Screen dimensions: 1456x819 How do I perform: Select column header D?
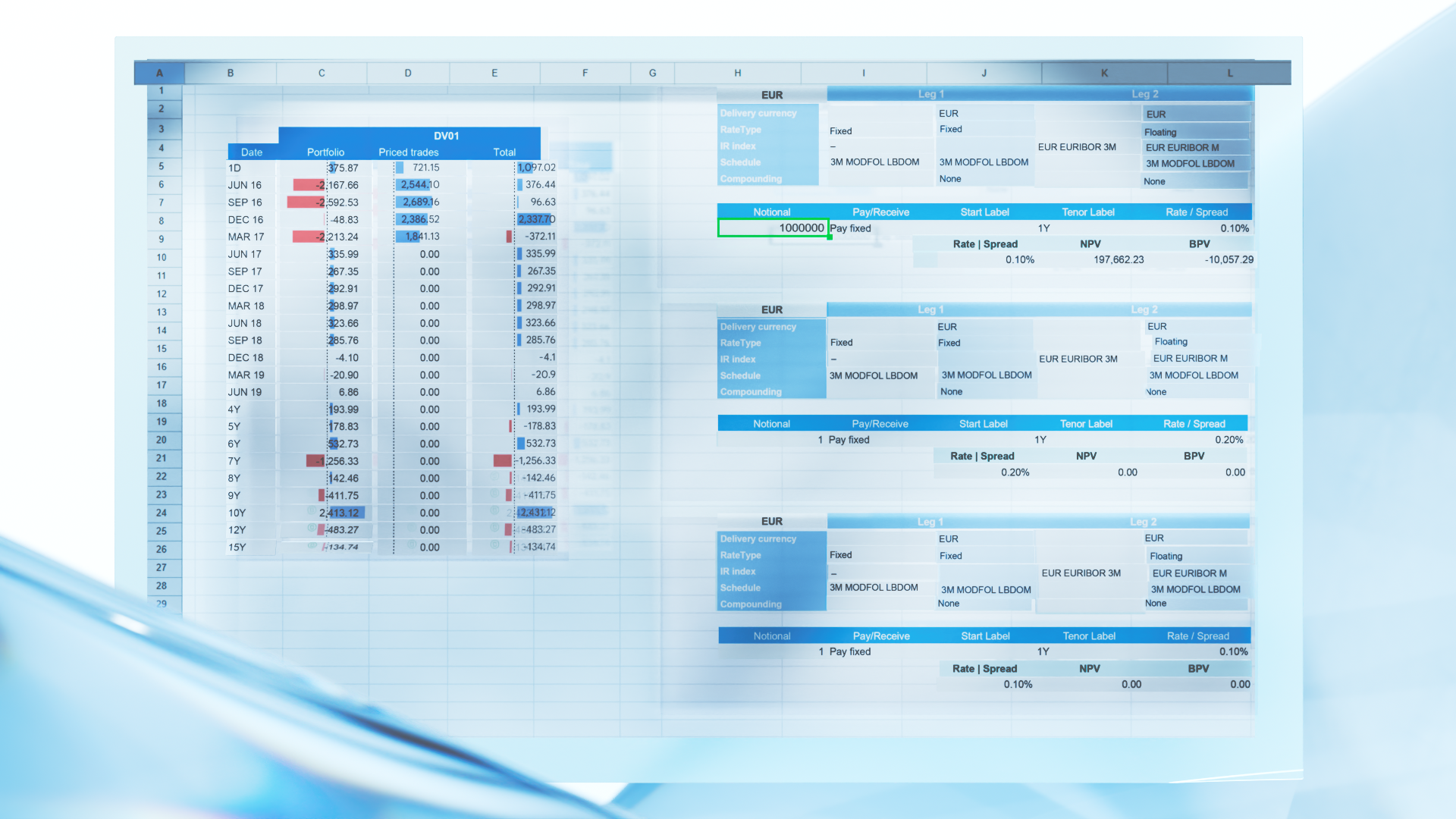[x=408, y=74]
